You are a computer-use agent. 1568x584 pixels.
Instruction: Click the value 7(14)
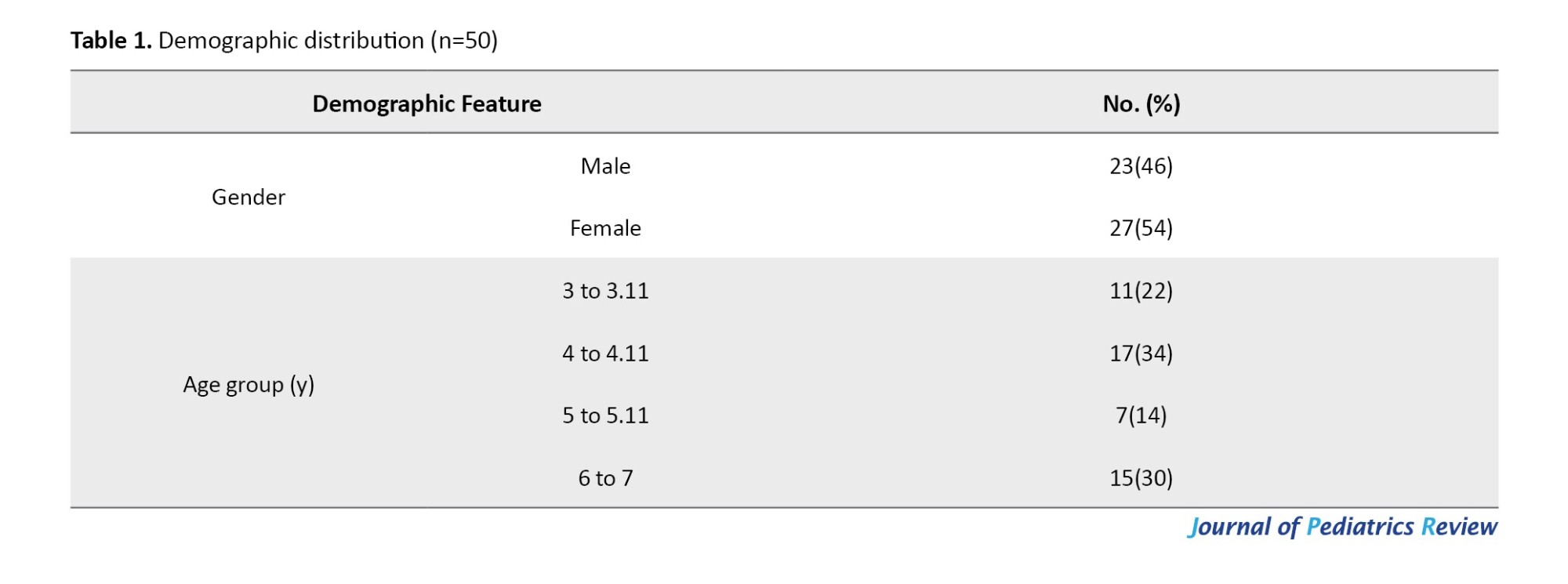[1141, 415]
